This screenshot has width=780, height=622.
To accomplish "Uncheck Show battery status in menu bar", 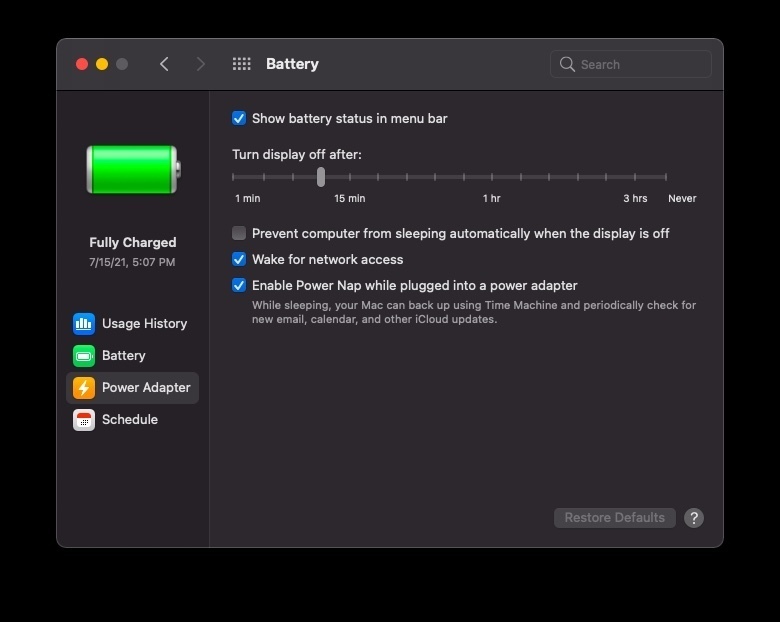I will 239,118.
